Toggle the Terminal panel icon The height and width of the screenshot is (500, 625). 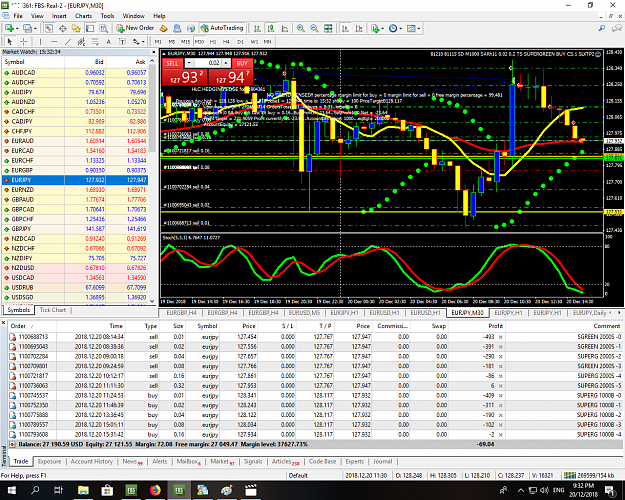point(90,28)
